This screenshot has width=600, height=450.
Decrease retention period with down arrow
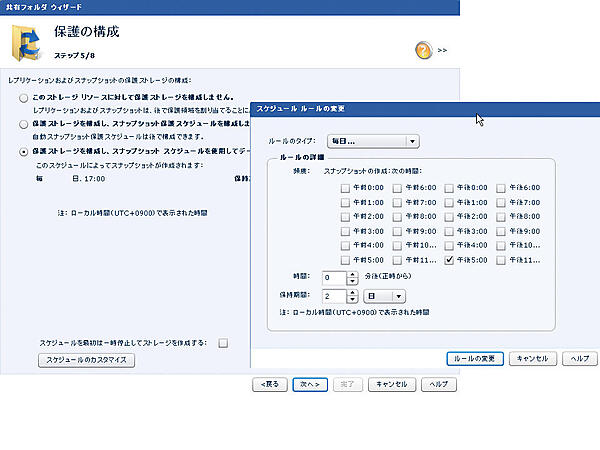tap(352, 300)
